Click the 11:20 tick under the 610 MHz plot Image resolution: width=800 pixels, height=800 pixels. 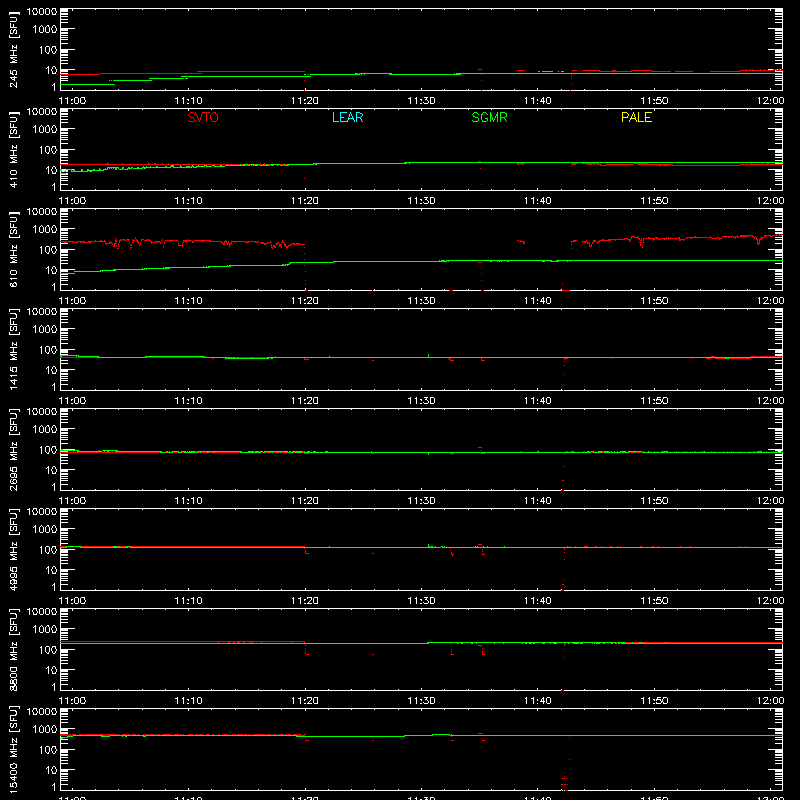(x=305, y=301)
